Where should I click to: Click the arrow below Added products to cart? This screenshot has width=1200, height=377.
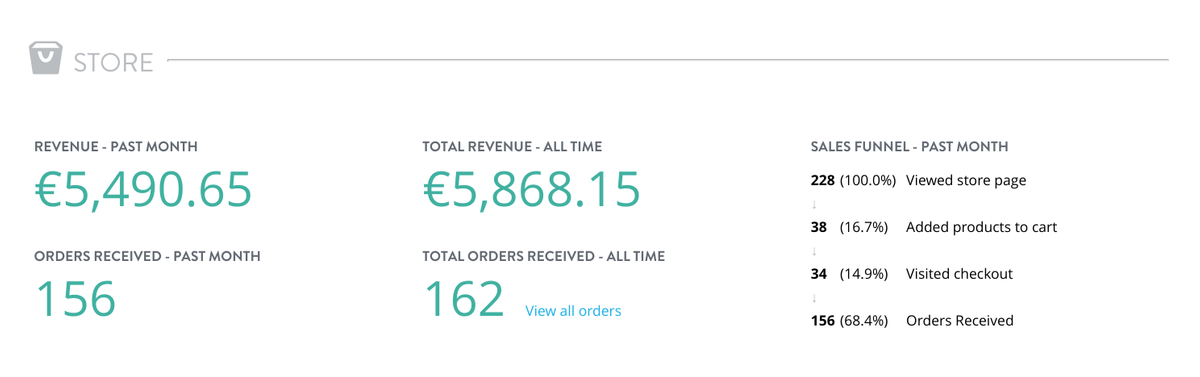[x=814, y=251]
